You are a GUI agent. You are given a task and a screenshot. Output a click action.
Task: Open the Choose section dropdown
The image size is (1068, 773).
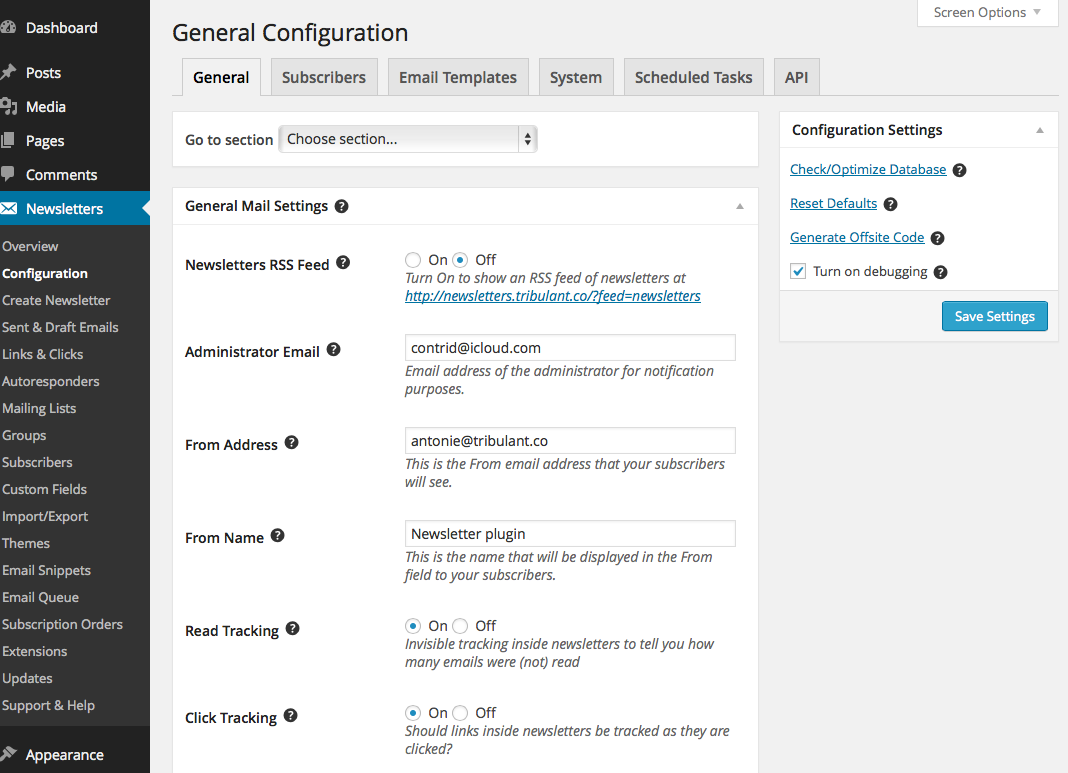click(x=408, y=139)
